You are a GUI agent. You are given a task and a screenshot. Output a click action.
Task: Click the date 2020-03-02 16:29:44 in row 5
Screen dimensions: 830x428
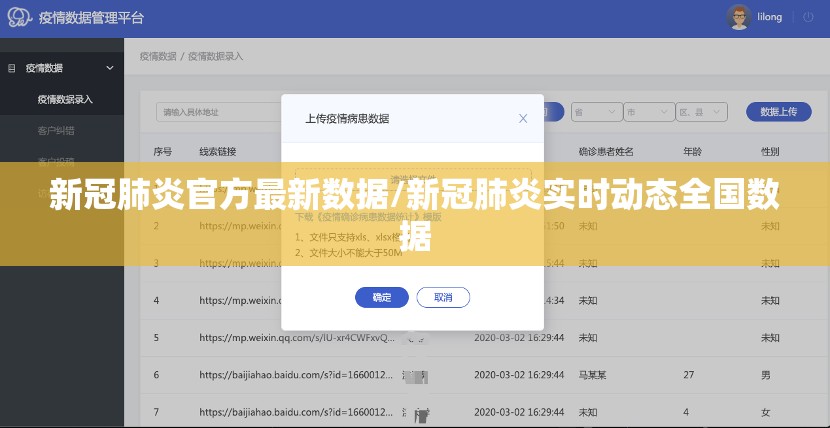pos(519,337)
